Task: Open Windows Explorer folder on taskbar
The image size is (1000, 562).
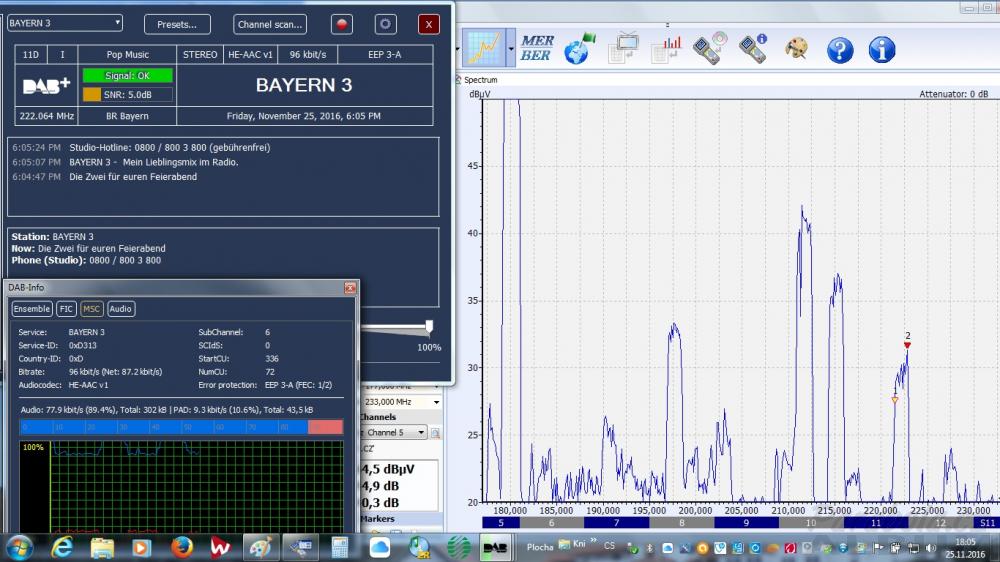Action: pyautogui.click(x=102, y=548)
